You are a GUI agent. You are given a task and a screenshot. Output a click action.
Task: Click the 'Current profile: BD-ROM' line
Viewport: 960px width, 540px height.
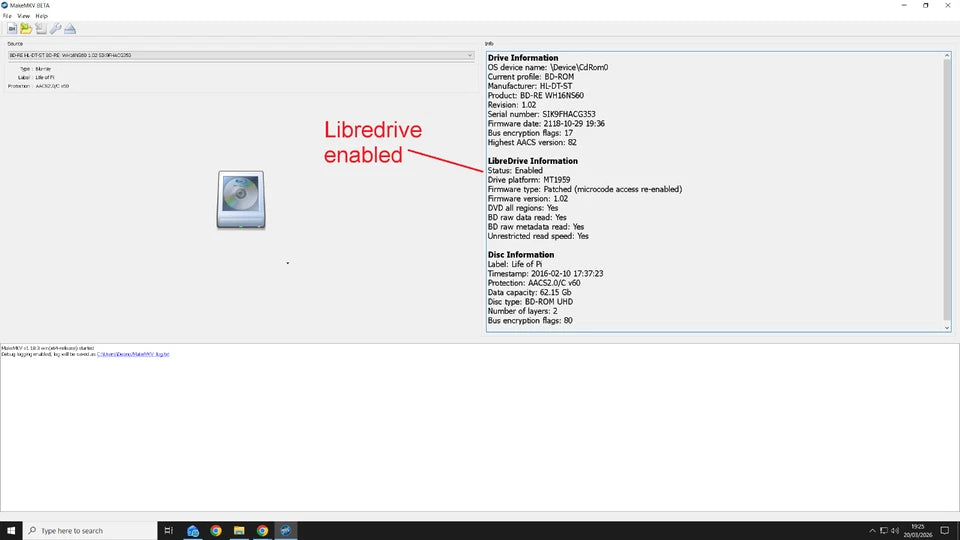[531, 77]
